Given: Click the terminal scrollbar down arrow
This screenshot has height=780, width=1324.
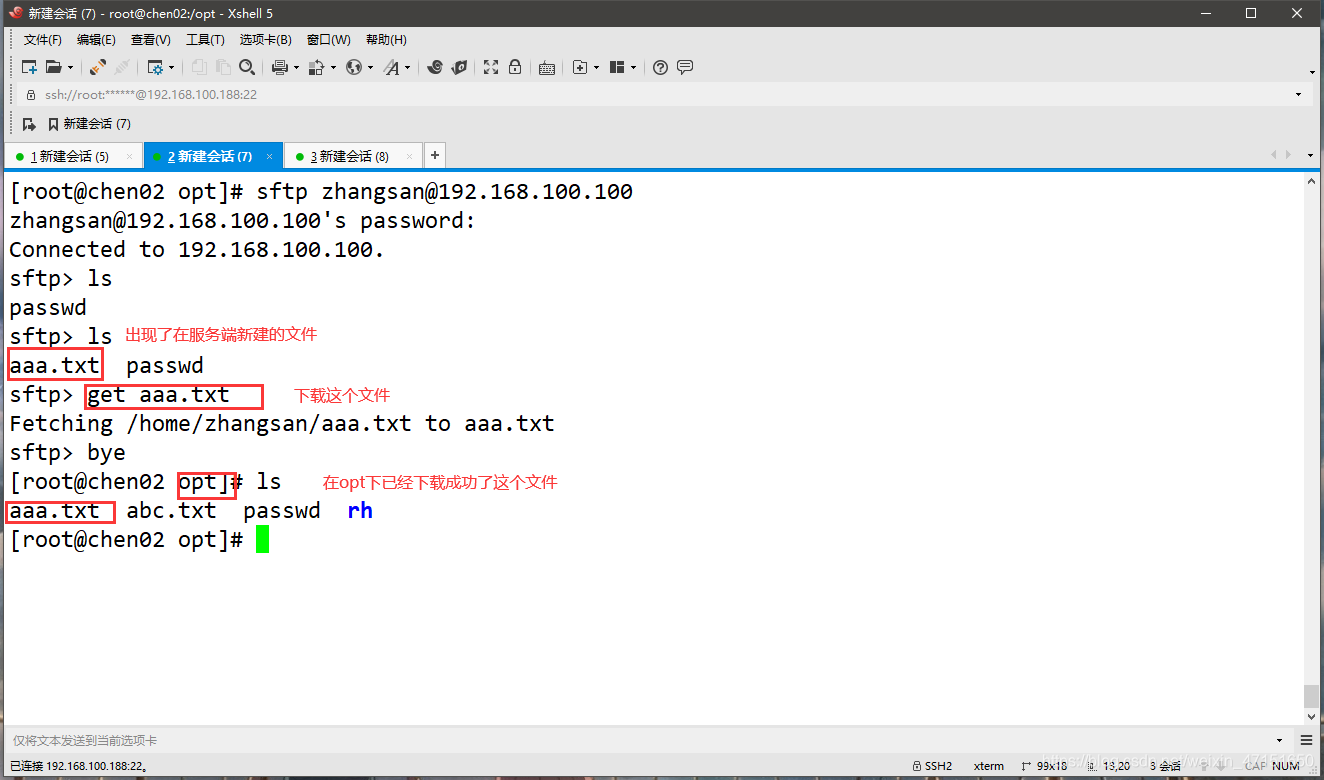Looking at the screenshot, I should pyautogui.click(x=1311, y=716).
